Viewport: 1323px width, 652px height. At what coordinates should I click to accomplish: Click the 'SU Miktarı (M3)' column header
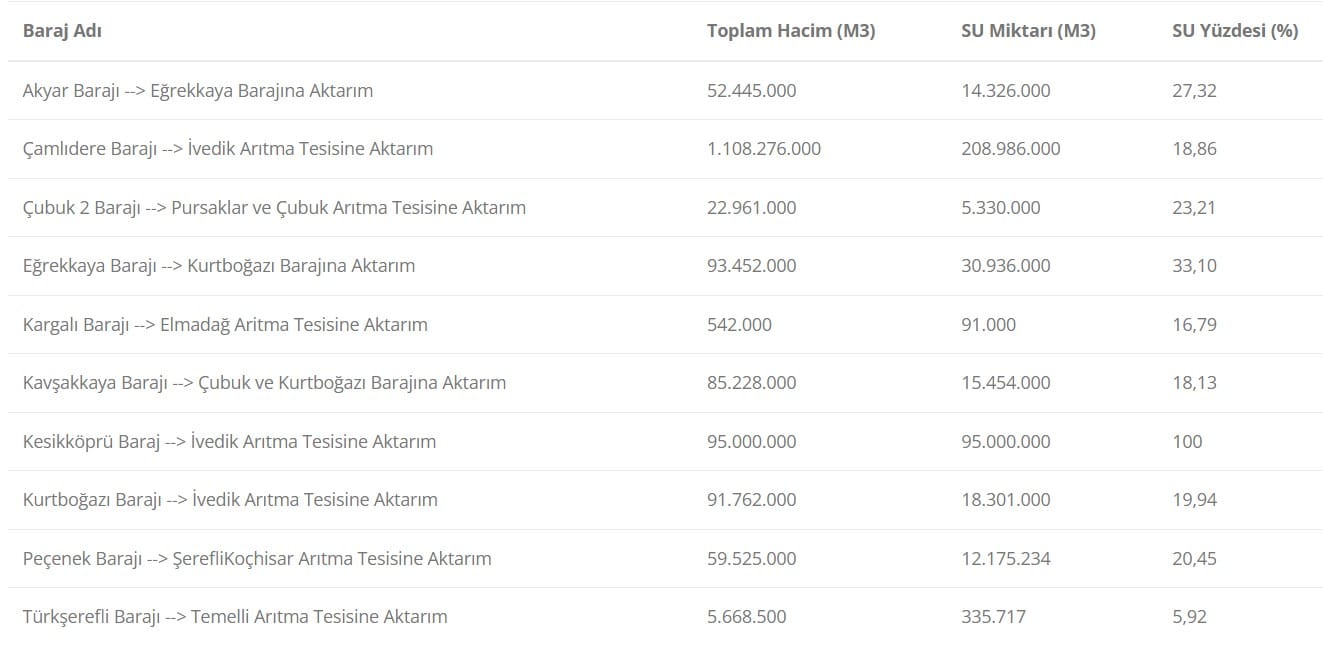[x=1028, y=31]
